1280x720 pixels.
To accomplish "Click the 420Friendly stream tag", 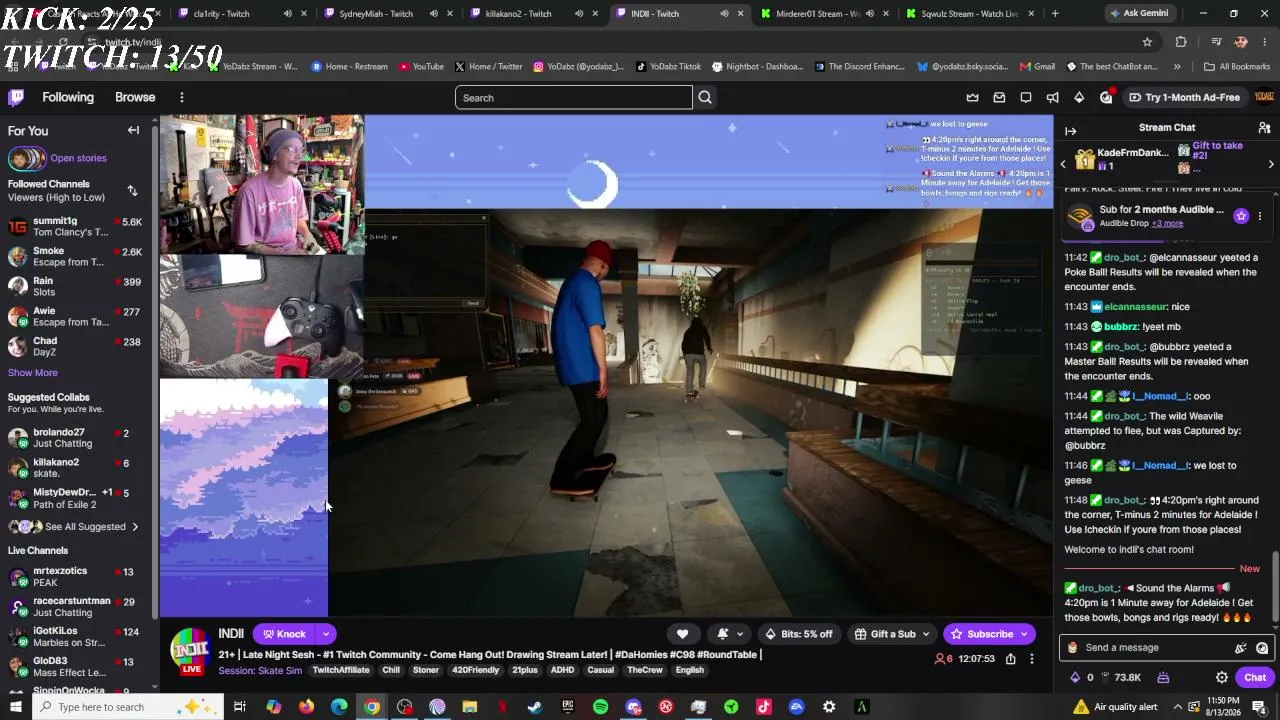I will pyautogui.click(x=475, y=670).
